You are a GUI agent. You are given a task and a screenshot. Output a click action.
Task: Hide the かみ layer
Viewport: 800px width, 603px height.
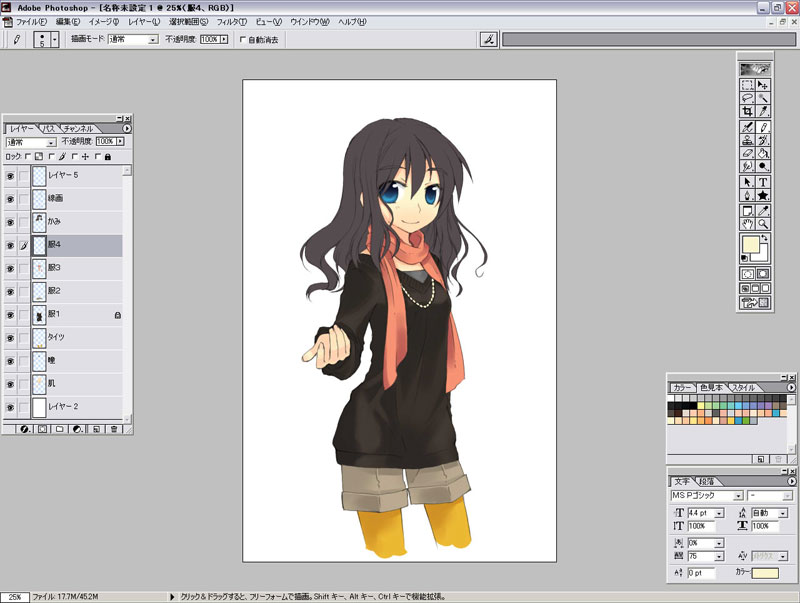(x=10, y=222)
